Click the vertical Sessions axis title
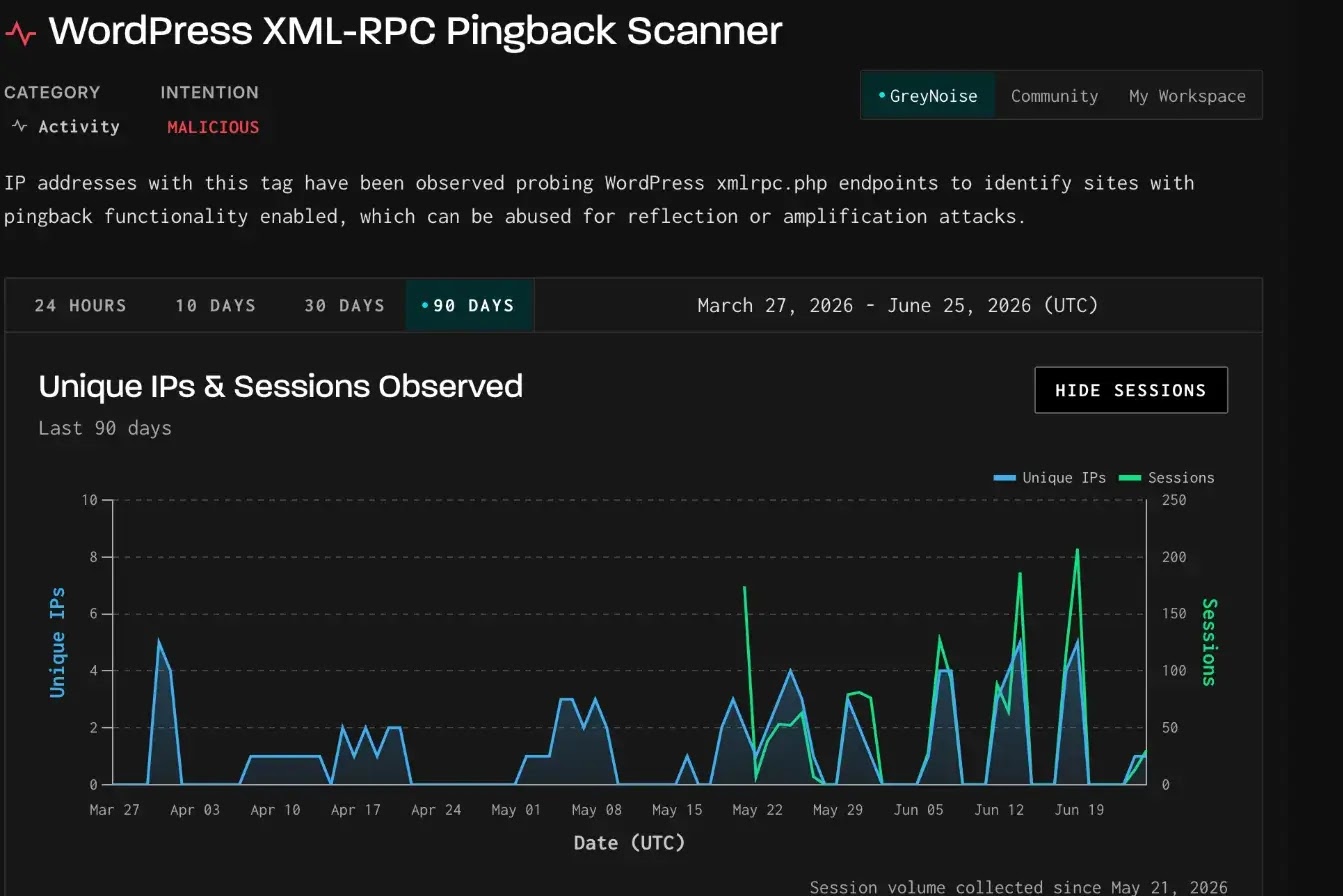Viewport: 1343px width, 896px height. [1209, 642]
